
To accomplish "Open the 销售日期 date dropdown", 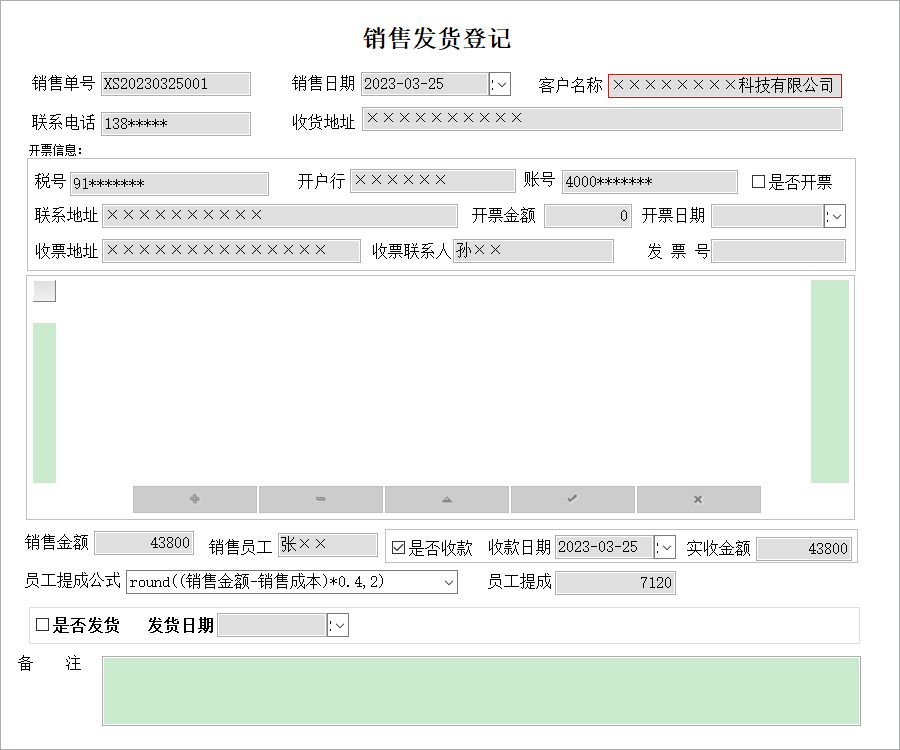I will [x=500, y=84].
